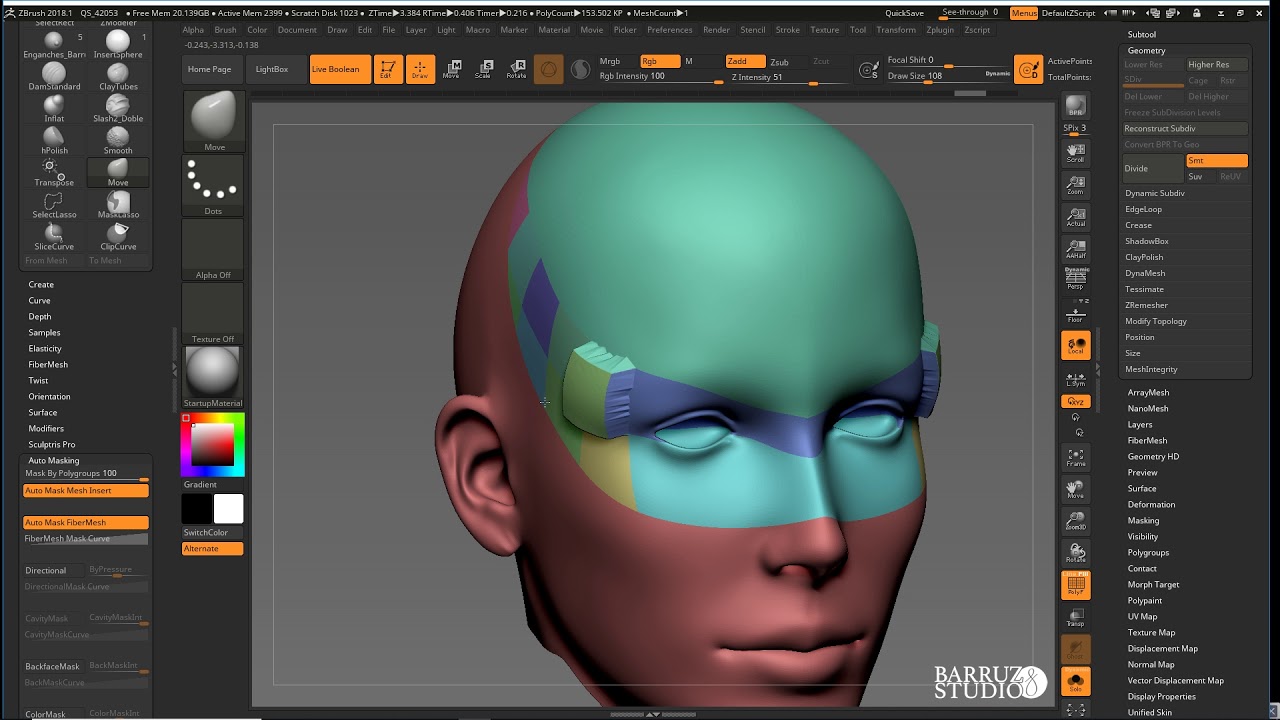Select the ClayTubes brush
This screenshot has width=1280, height=720.
click(118, 77)
